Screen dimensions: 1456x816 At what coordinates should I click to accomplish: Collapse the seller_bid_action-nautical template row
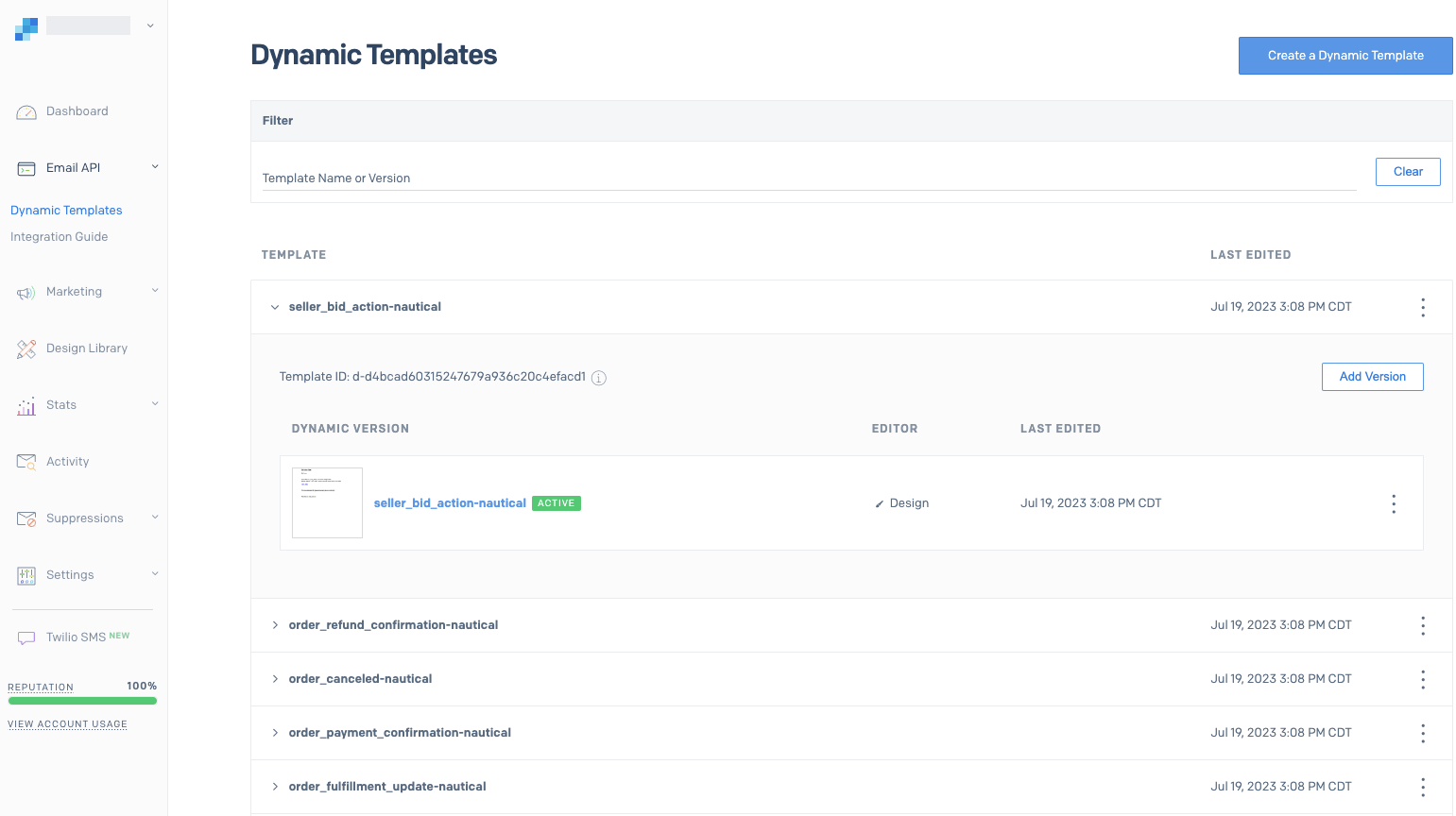click(x=275, y=307)
